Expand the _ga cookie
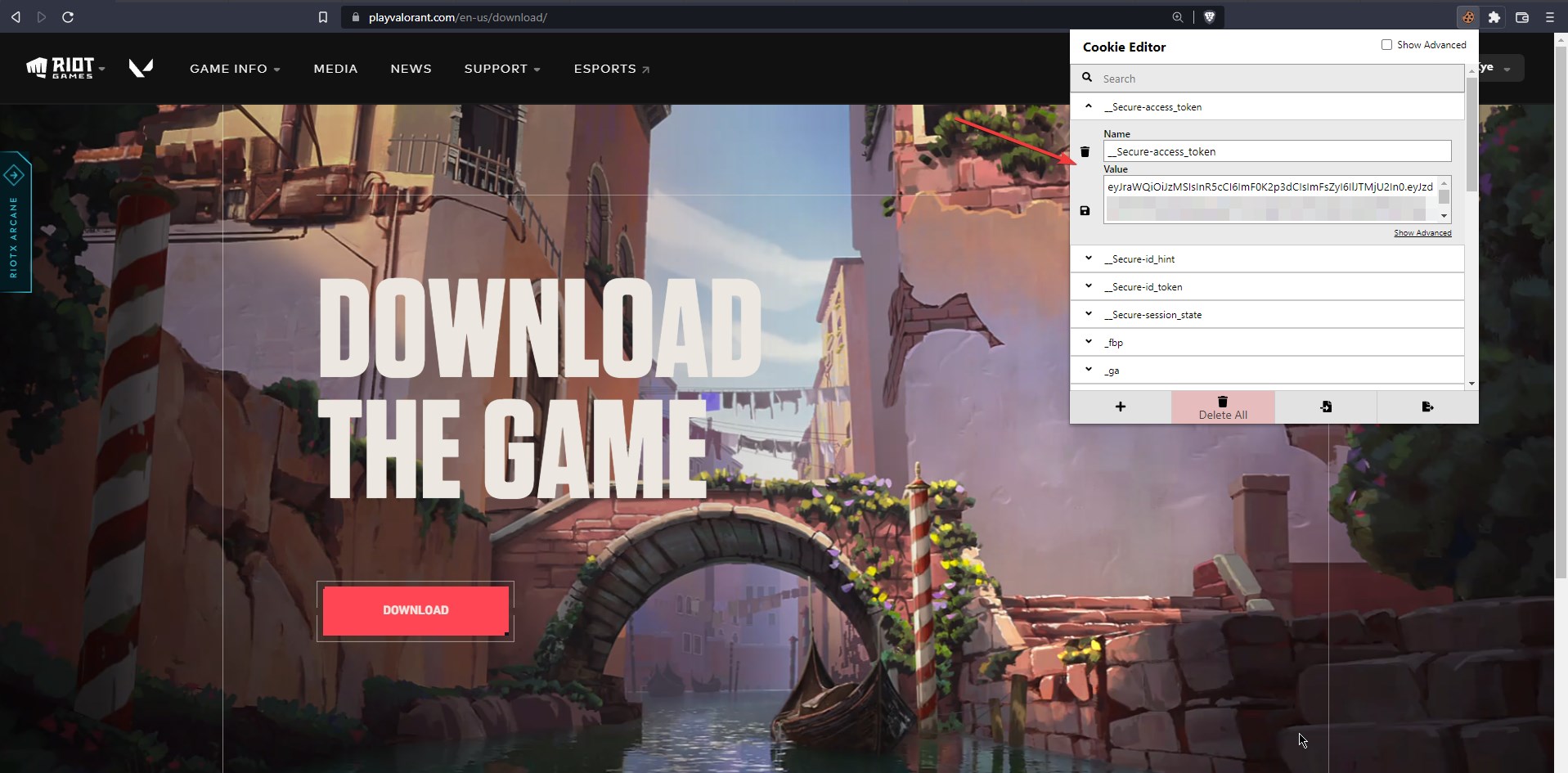The image size is (1568, 773). pos(1088,370)
